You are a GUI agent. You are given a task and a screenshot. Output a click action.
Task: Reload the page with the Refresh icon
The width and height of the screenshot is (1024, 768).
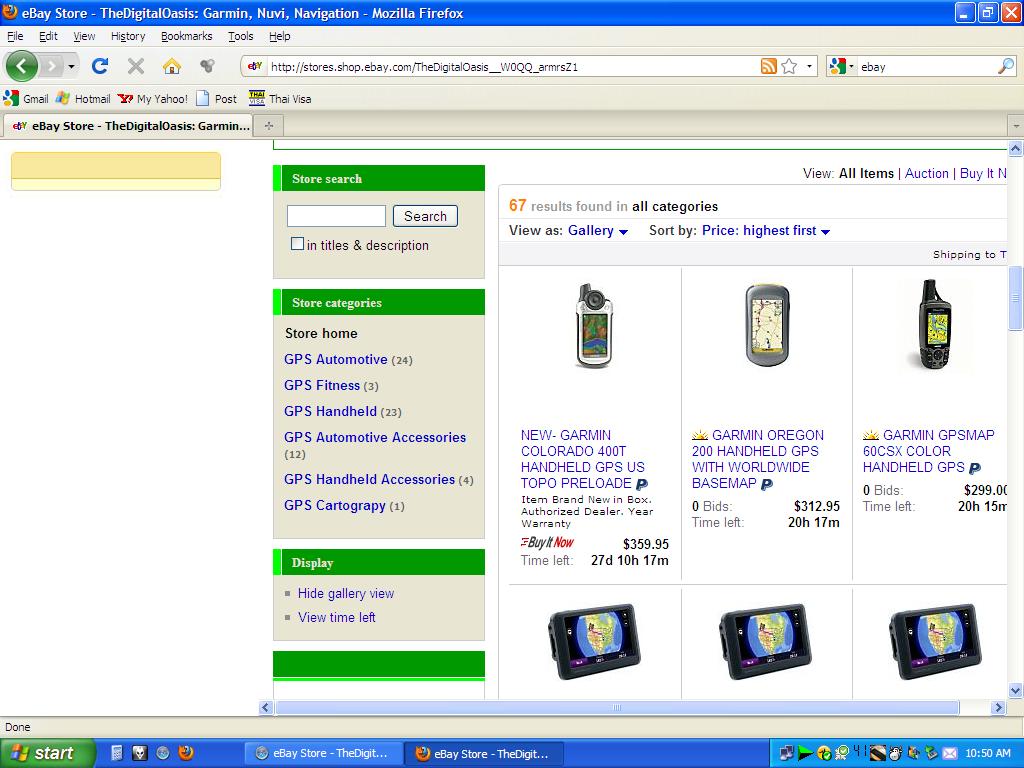[x=99, y=66]
